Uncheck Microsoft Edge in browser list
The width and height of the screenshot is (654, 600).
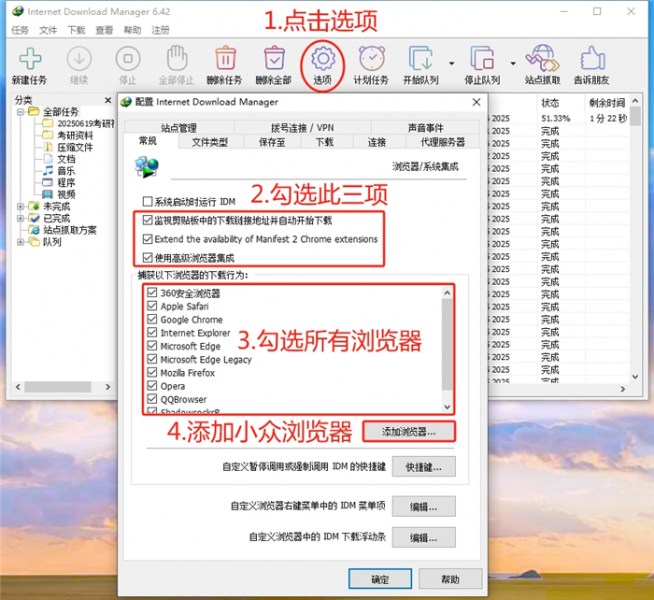tap(152, 346)
